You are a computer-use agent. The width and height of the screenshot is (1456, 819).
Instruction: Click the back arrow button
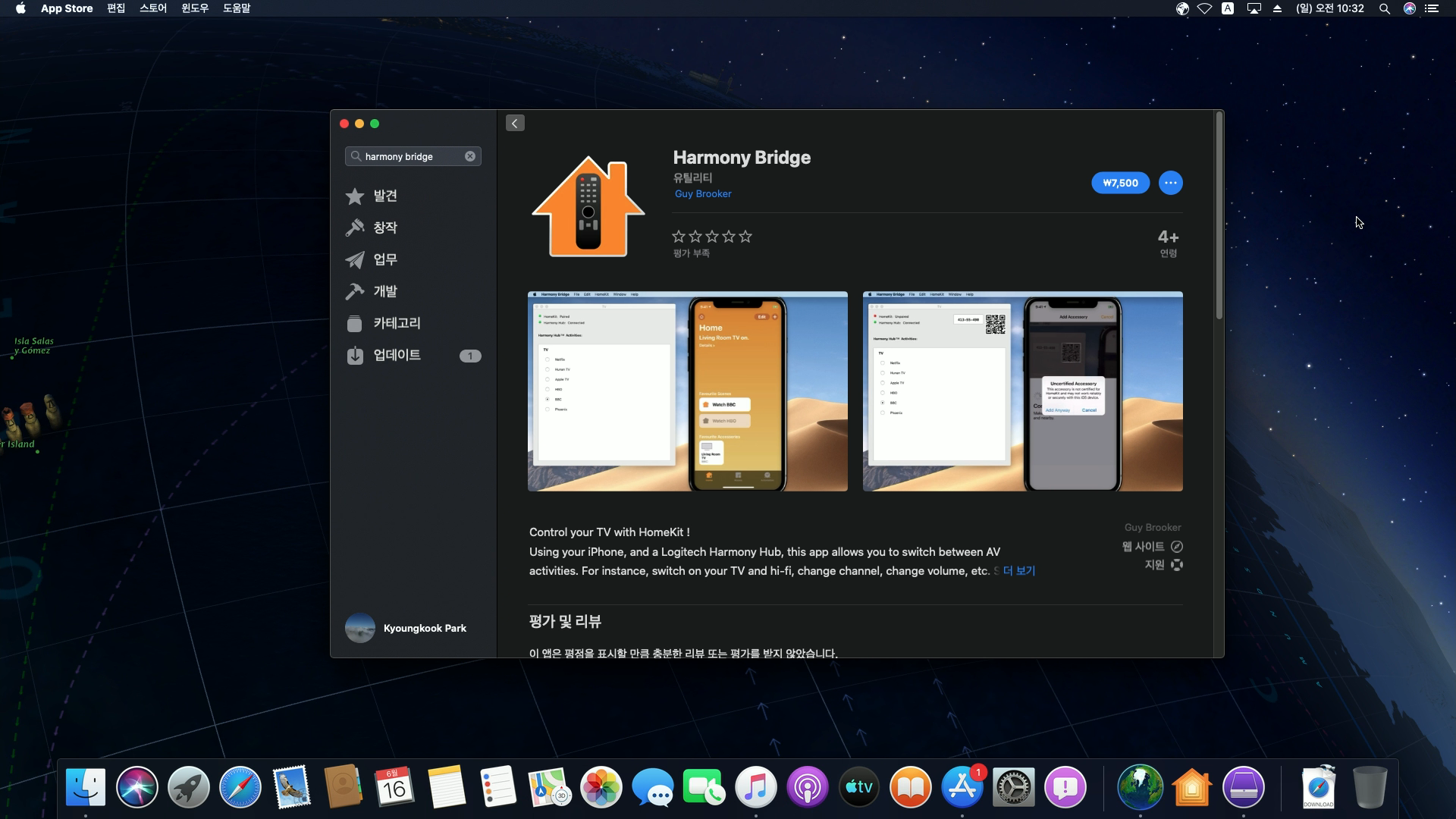[x=515, y=124]
